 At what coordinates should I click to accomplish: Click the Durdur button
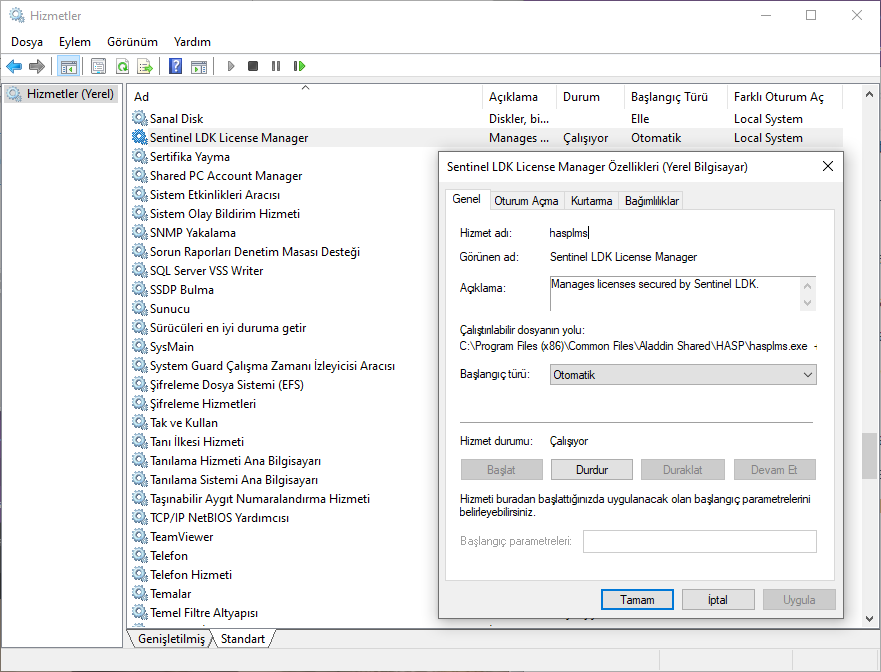pos(591,469)
